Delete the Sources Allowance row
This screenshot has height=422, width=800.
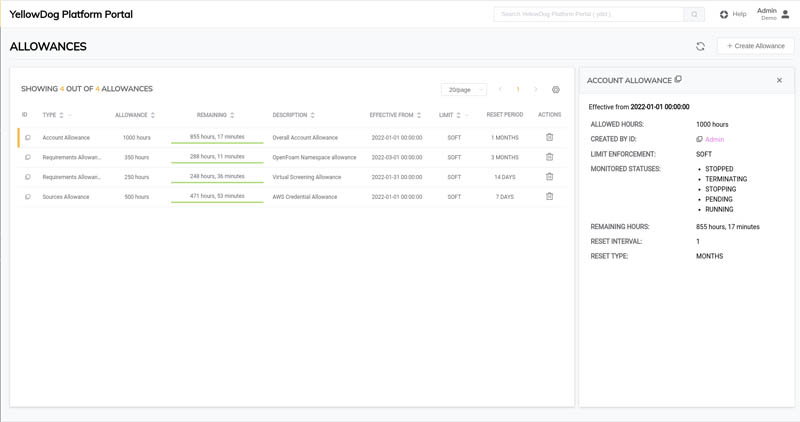click(549, 197)
